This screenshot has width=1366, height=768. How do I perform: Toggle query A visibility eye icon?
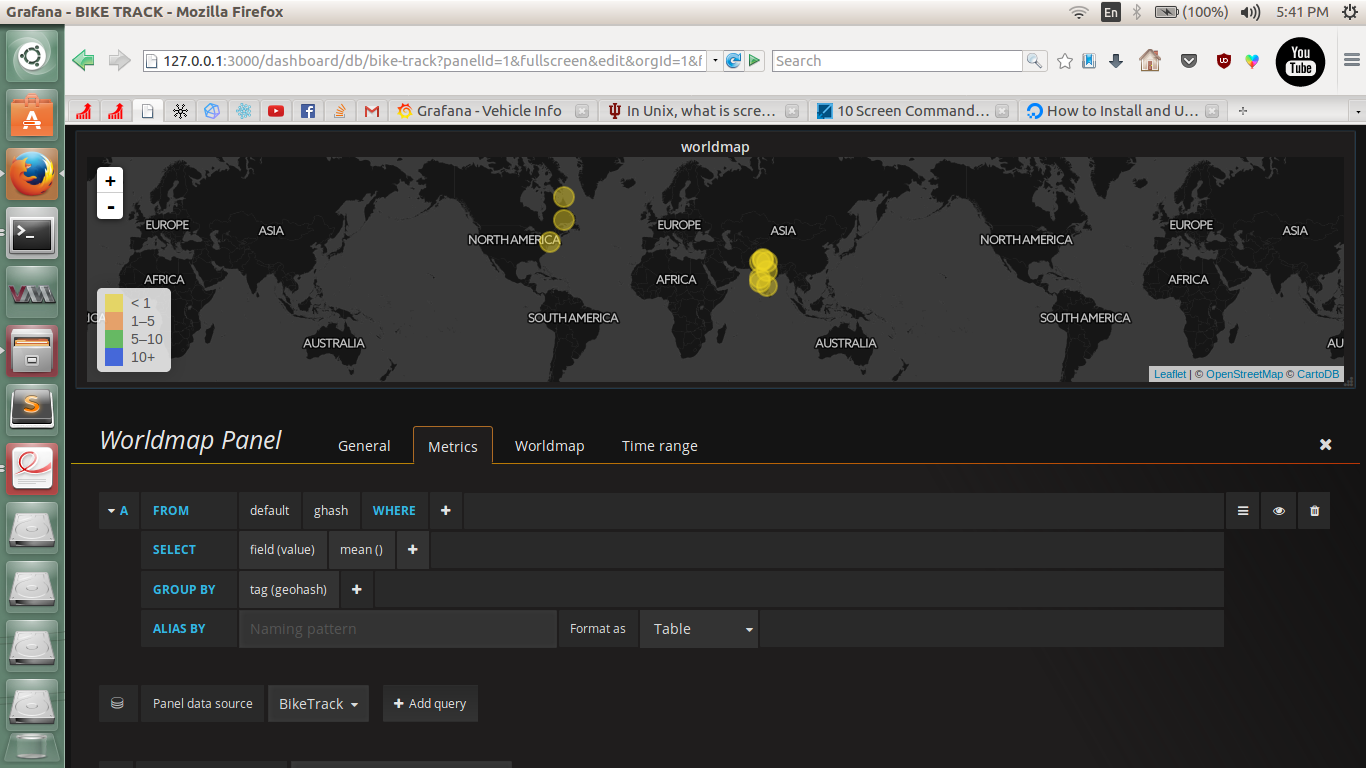(x=1279, y=511)
